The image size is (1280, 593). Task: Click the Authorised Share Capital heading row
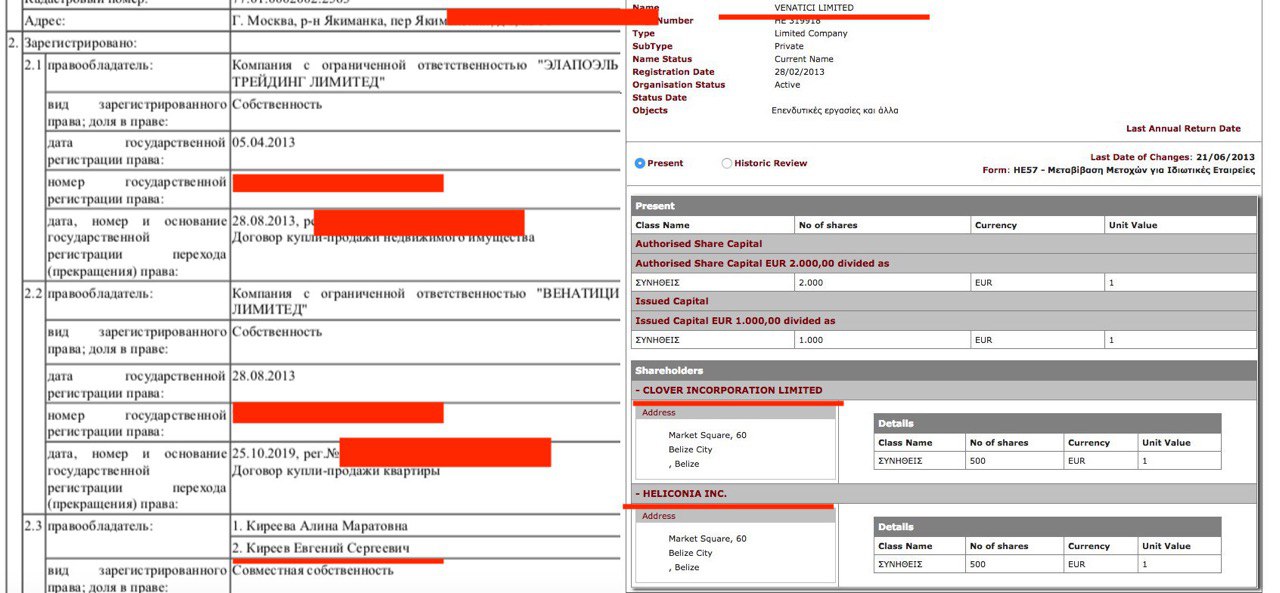944,244
